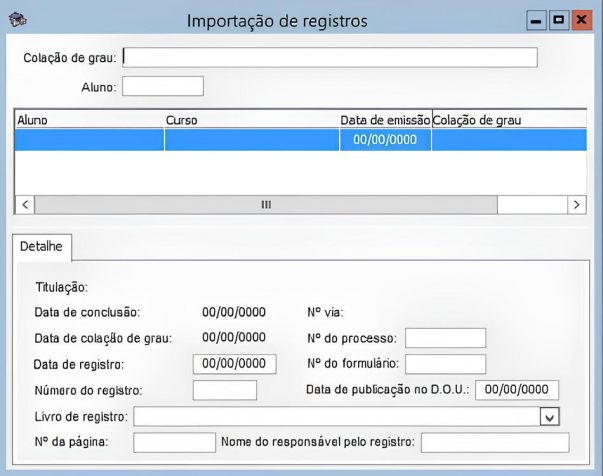Minimize the Importação de registros window
The width and height of the screenshot is (603, 476).
[537, 20]
